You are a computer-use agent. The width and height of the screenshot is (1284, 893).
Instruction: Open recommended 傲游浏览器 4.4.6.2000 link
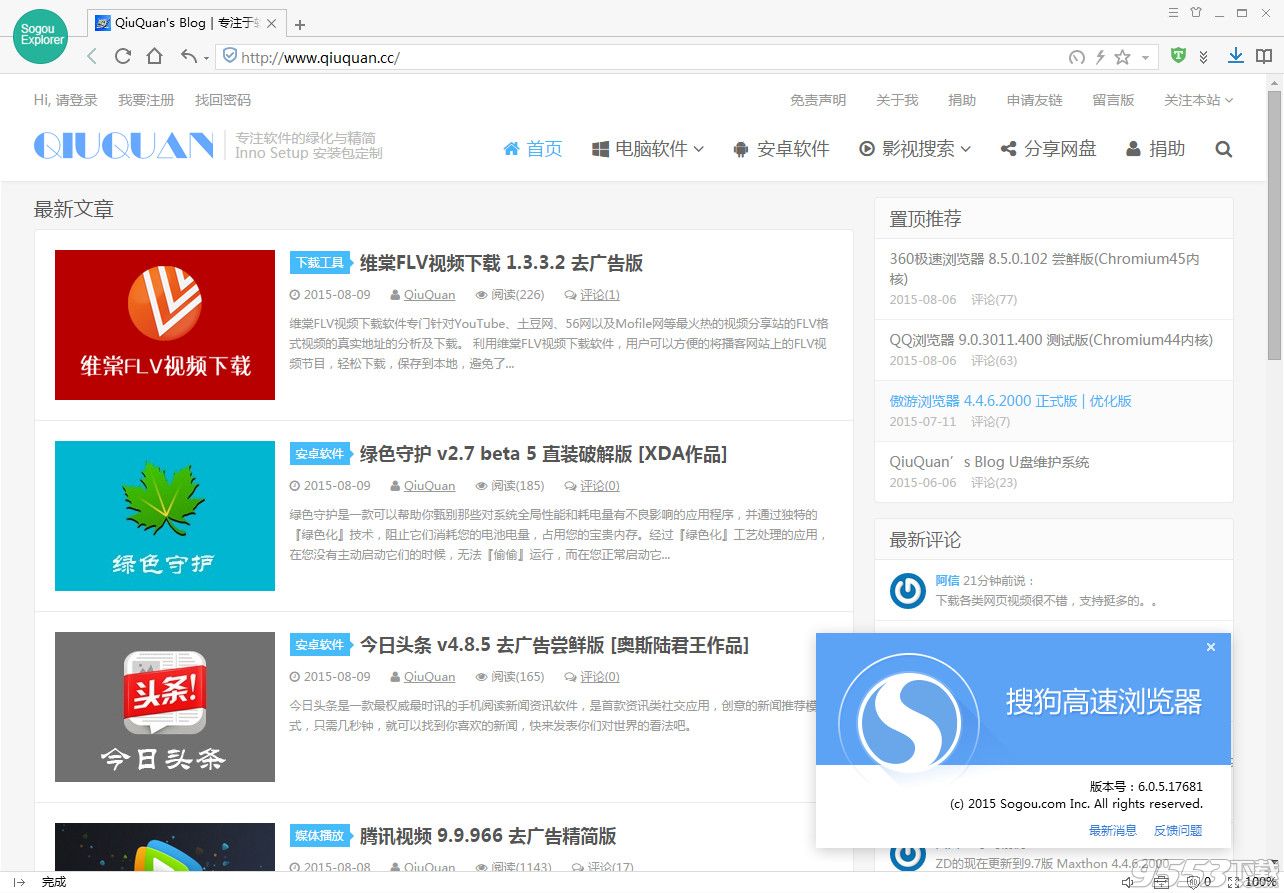1010,401
